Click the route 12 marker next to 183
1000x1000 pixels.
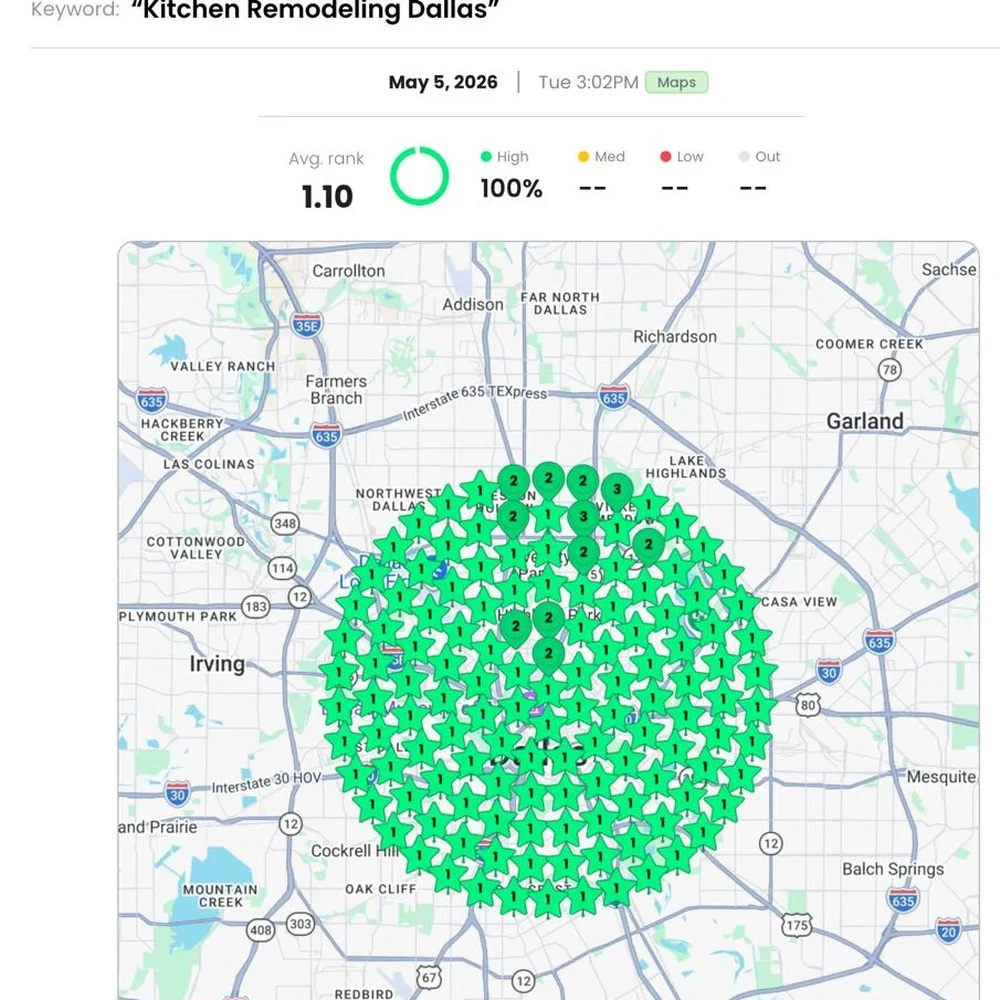click(300, 597)
